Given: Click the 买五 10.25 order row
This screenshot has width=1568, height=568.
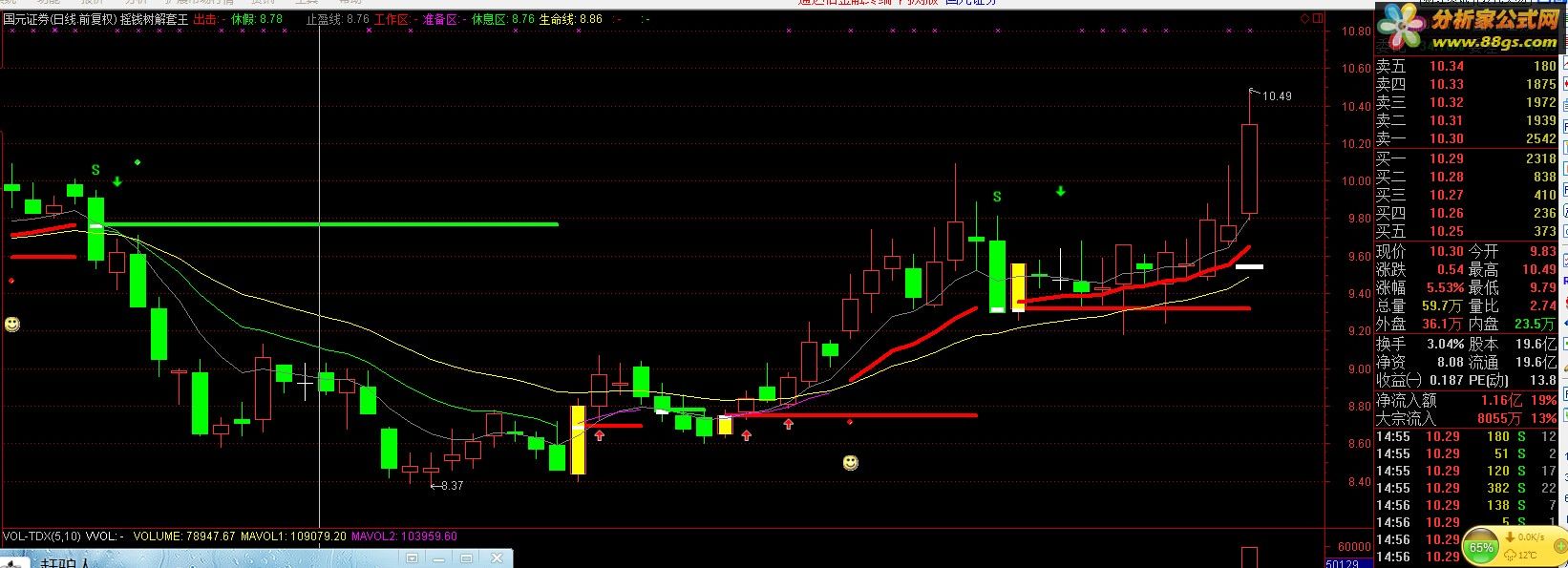Looking at the screenshot, I should (1466, 231).
